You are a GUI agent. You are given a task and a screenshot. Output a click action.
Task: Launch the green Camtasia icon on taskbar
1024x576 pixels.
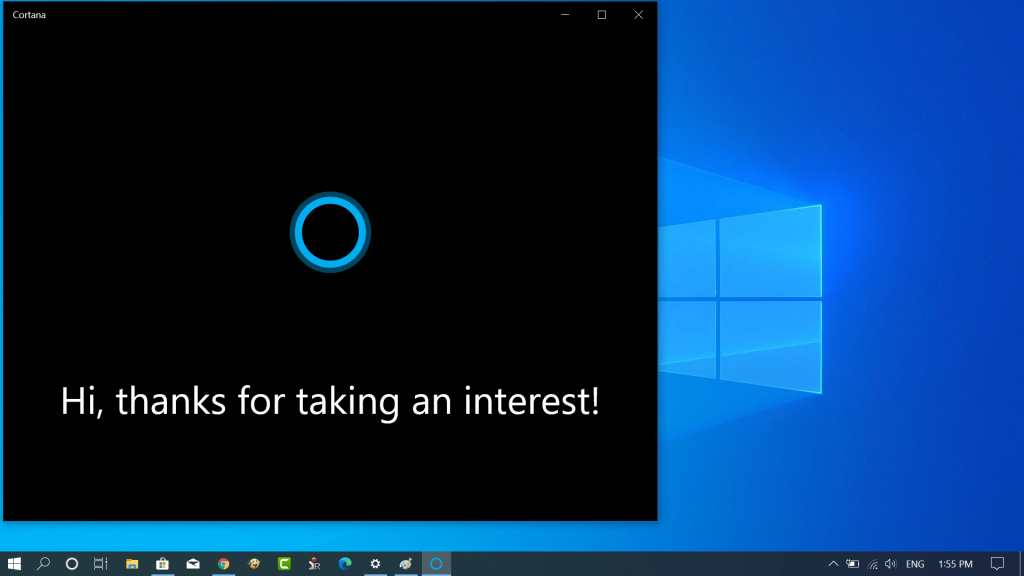(x=284, y=564)
